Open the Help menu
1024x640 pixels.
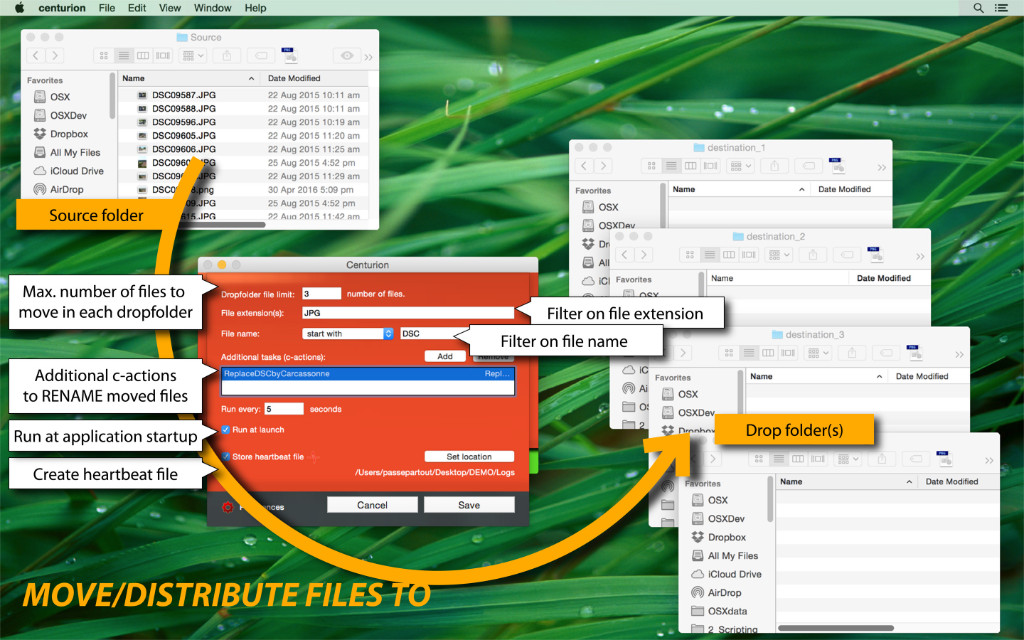pyautogui.click(x=255, y=8)
